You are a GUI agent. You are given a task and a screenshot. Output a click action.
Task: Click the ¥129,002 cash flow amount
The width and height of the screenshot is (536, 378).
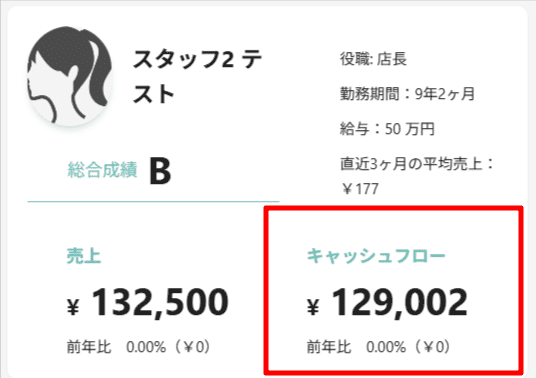pyautogui.click(x=387, y=302)
